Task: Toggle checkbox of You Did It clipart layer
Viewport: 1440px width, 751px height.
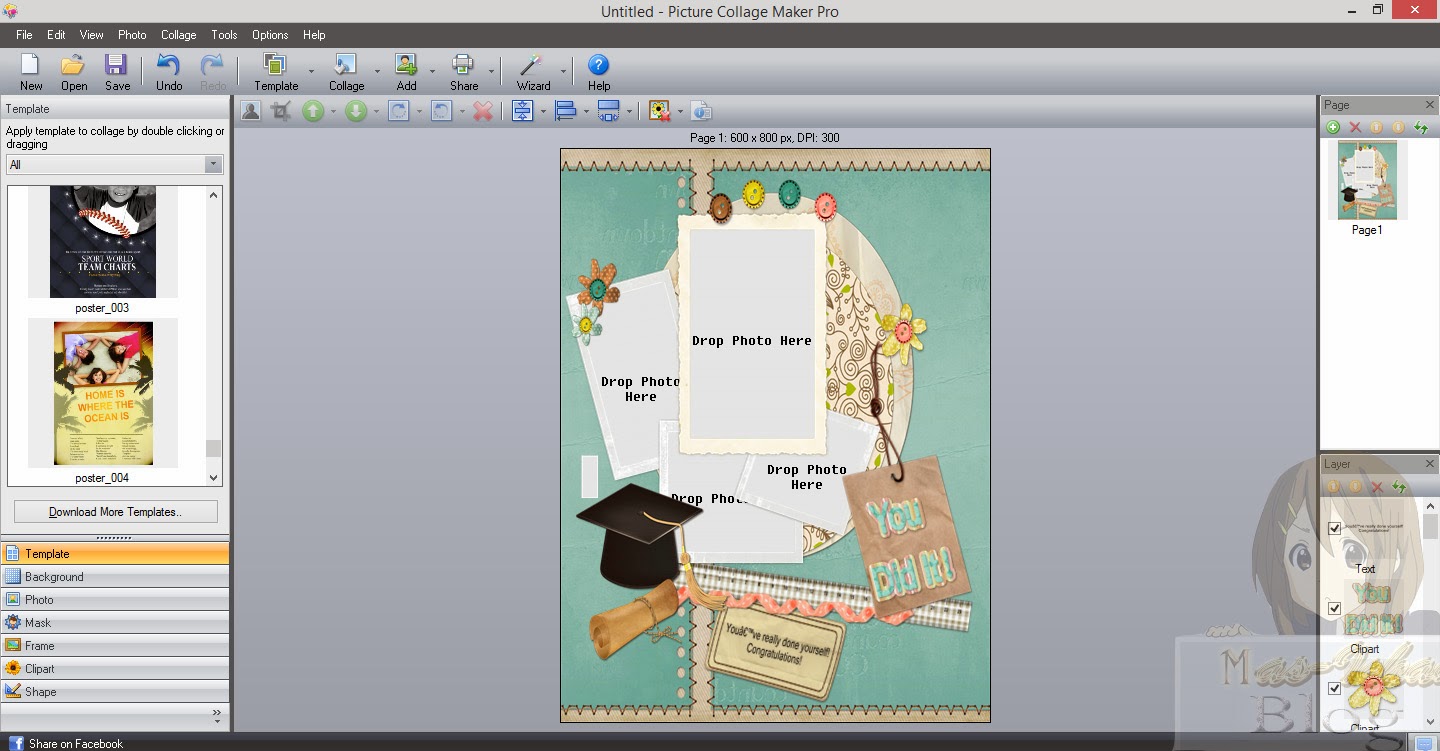Action: point(1334,608)
